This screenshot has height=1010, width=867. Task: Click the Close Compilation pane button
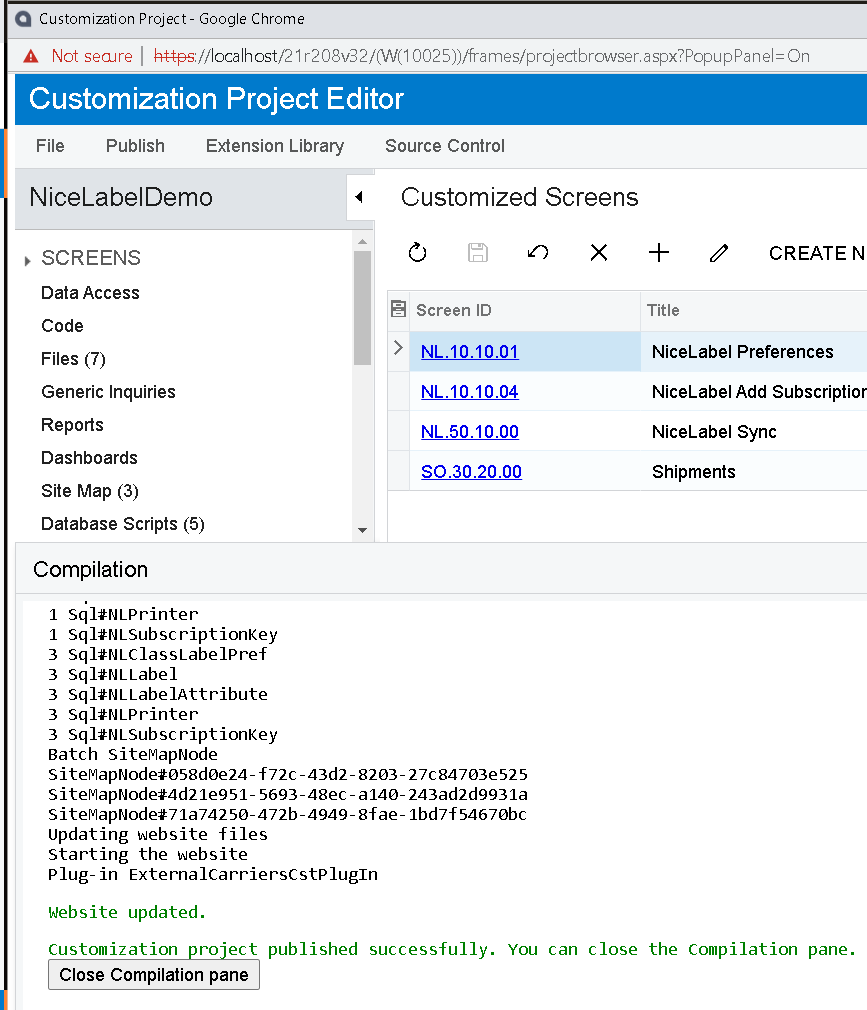(x=153, y=974)
